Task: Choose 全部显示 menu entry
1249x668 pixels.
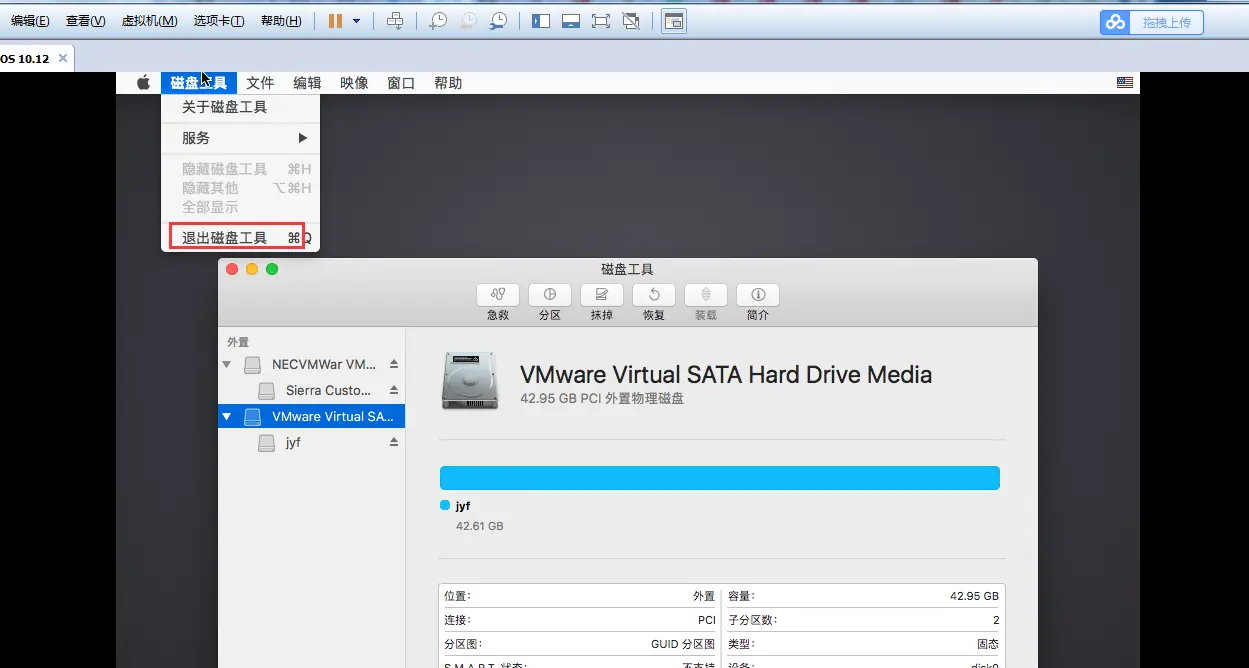Action: [240, 207]
